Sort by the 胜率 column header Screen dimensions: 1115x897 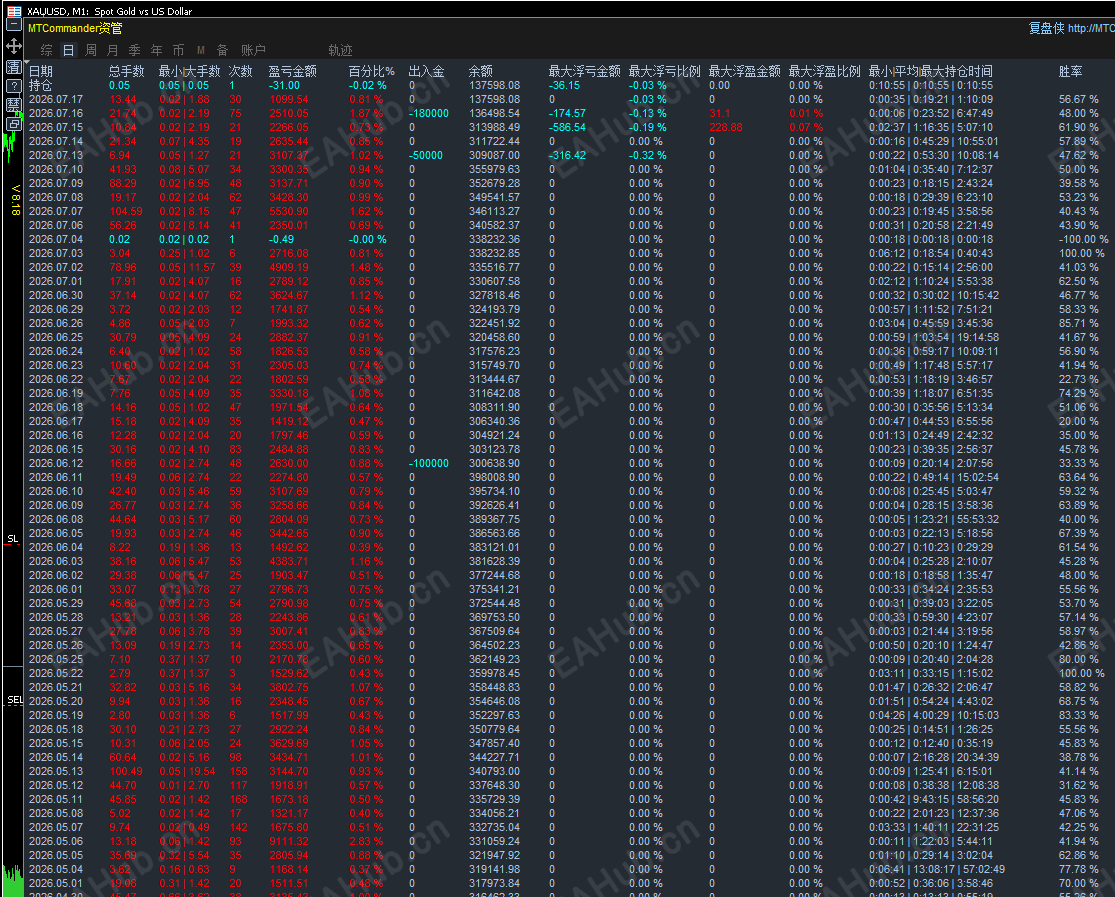(1070, 71)
